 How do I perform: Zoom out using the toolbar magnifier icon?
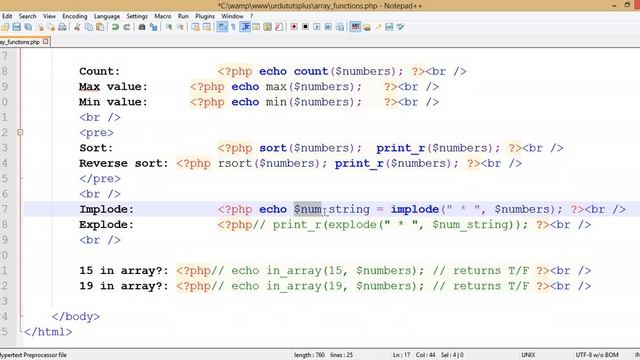click(180, 27)
